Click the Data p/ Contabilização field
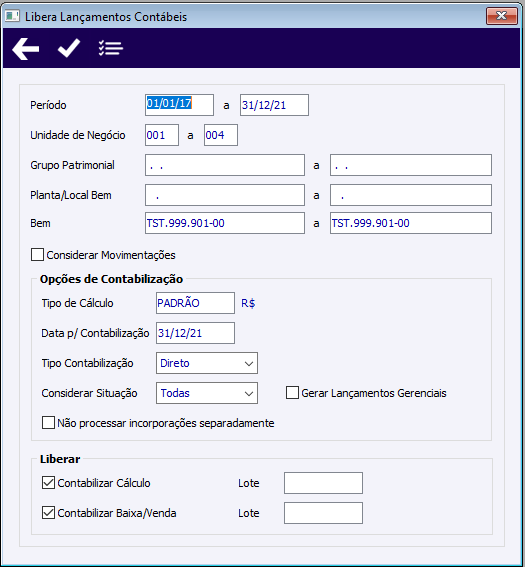This screenshot has height=567, width=525. pos(195,333)
